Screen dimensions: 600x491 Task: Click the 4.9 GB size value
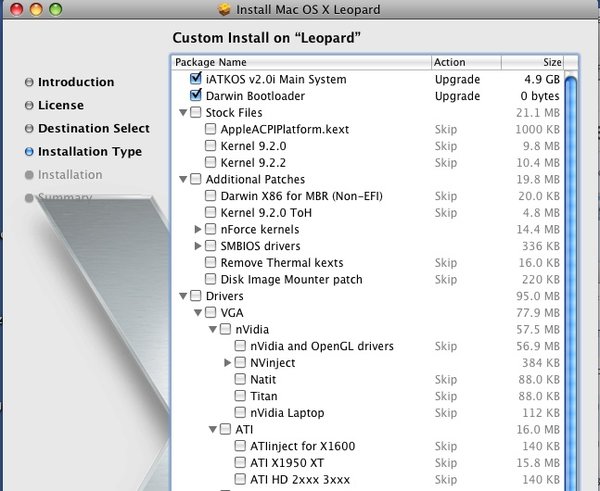coord(542,79)
